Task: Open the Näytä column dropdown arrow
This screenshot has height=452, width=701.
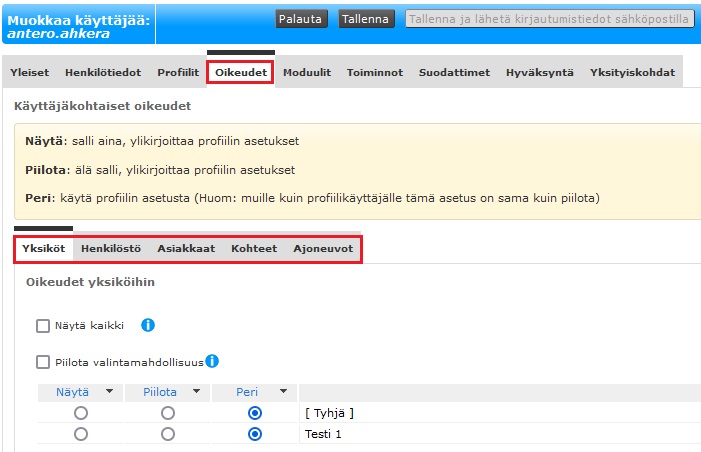Action: pyautogui.click(x=108, y=392)
